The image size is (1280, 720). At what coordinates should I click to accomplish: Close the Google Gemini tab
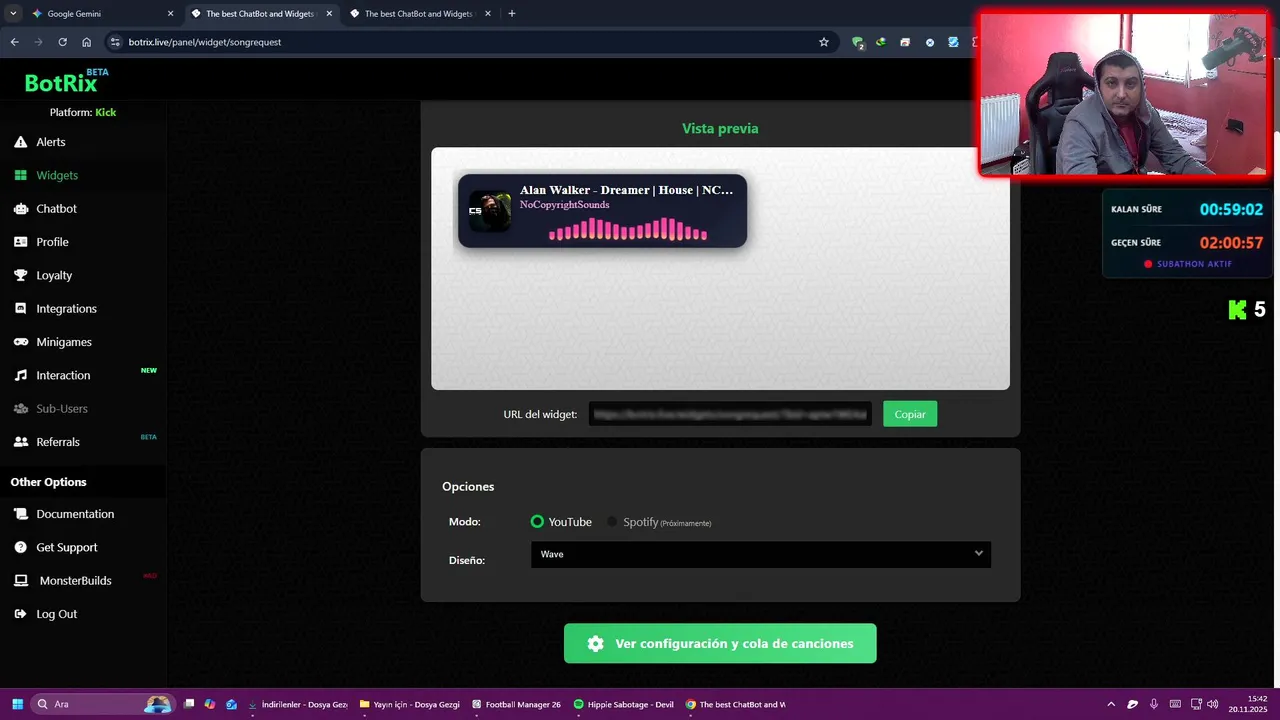(x=170, y=14)
